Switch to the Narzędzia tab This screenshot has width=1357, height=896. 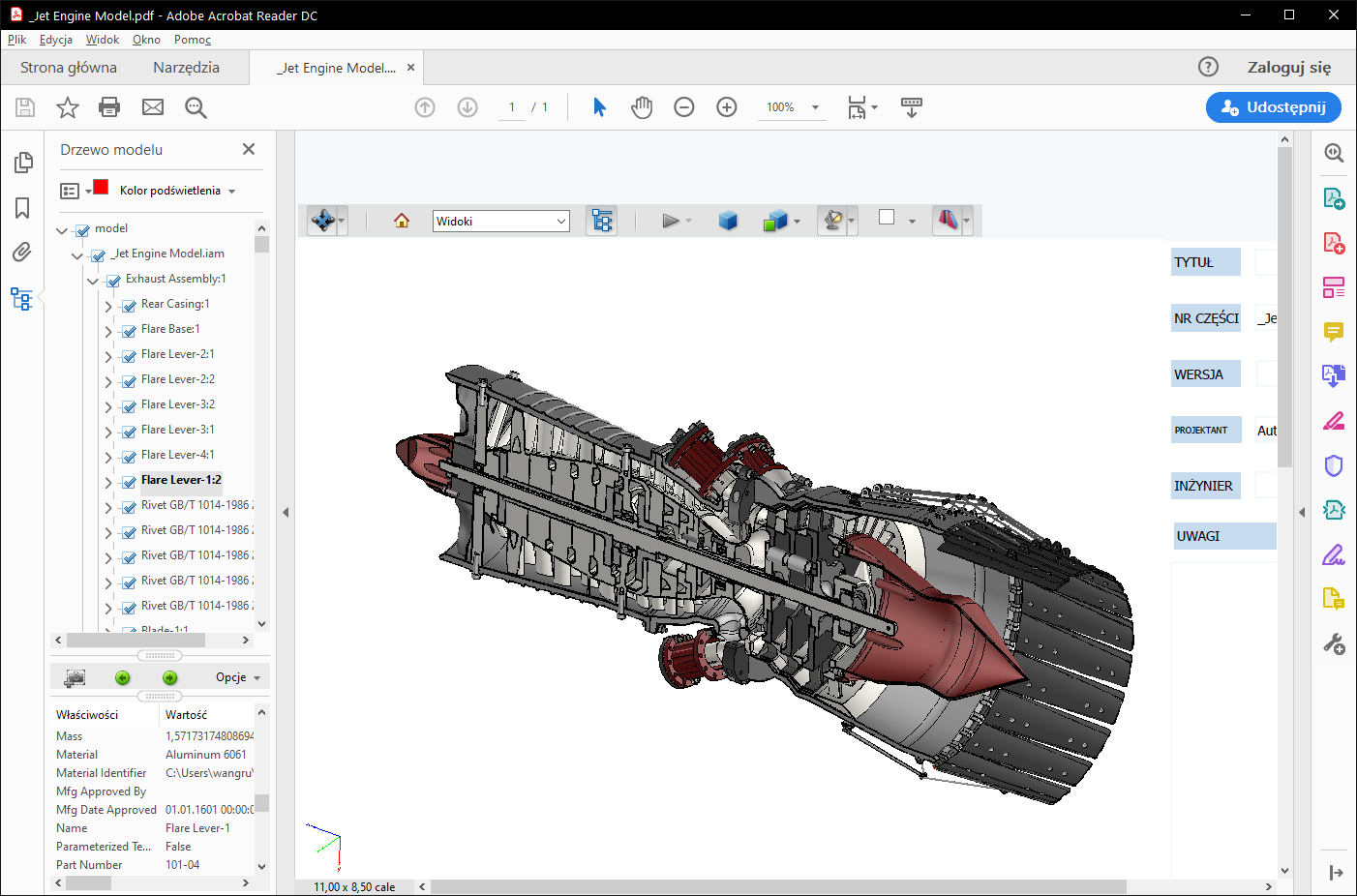click(186, 68)
